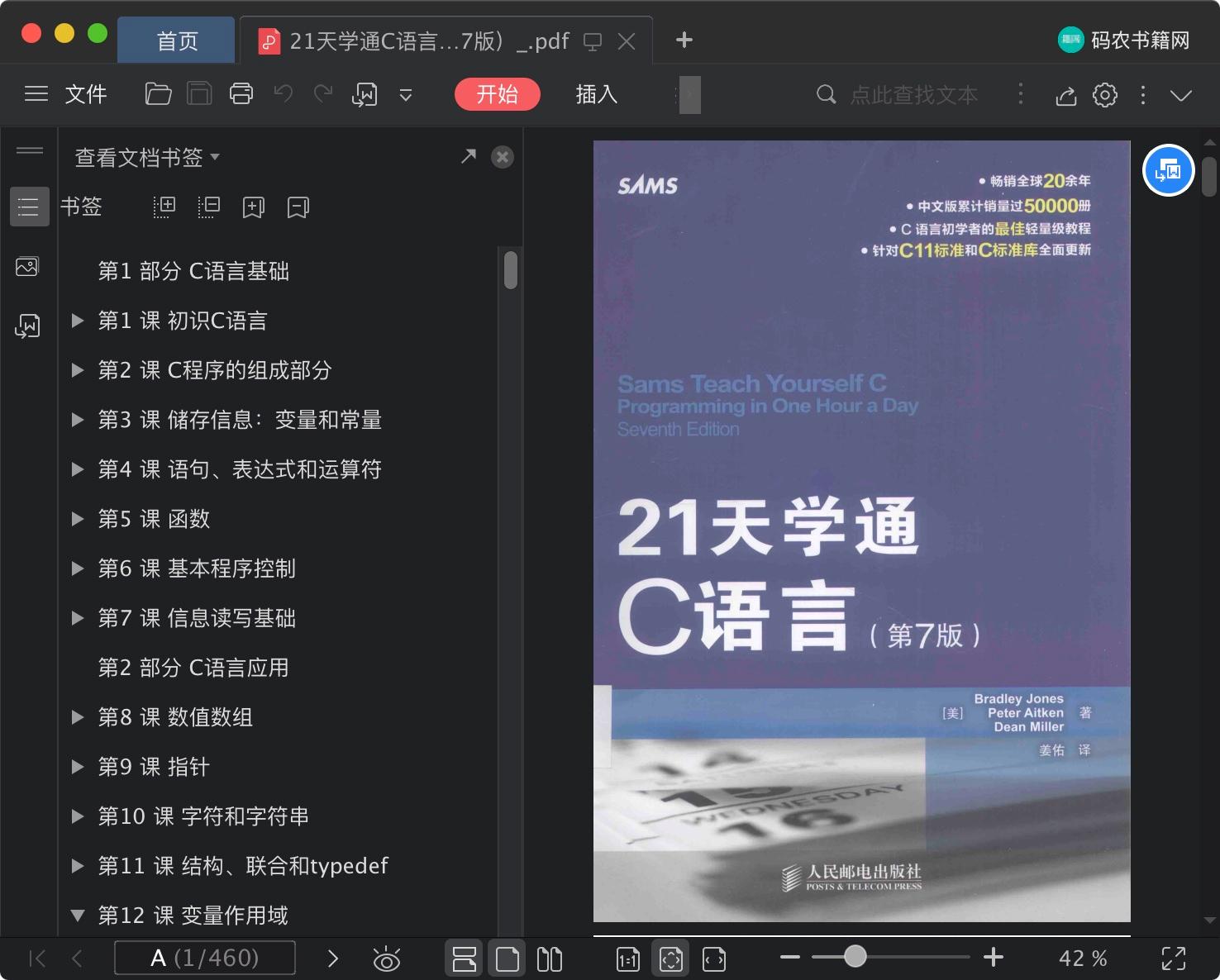Show bookmarks list sidebar icon
Screen dimensions: 1220x980
pos(29,207)
